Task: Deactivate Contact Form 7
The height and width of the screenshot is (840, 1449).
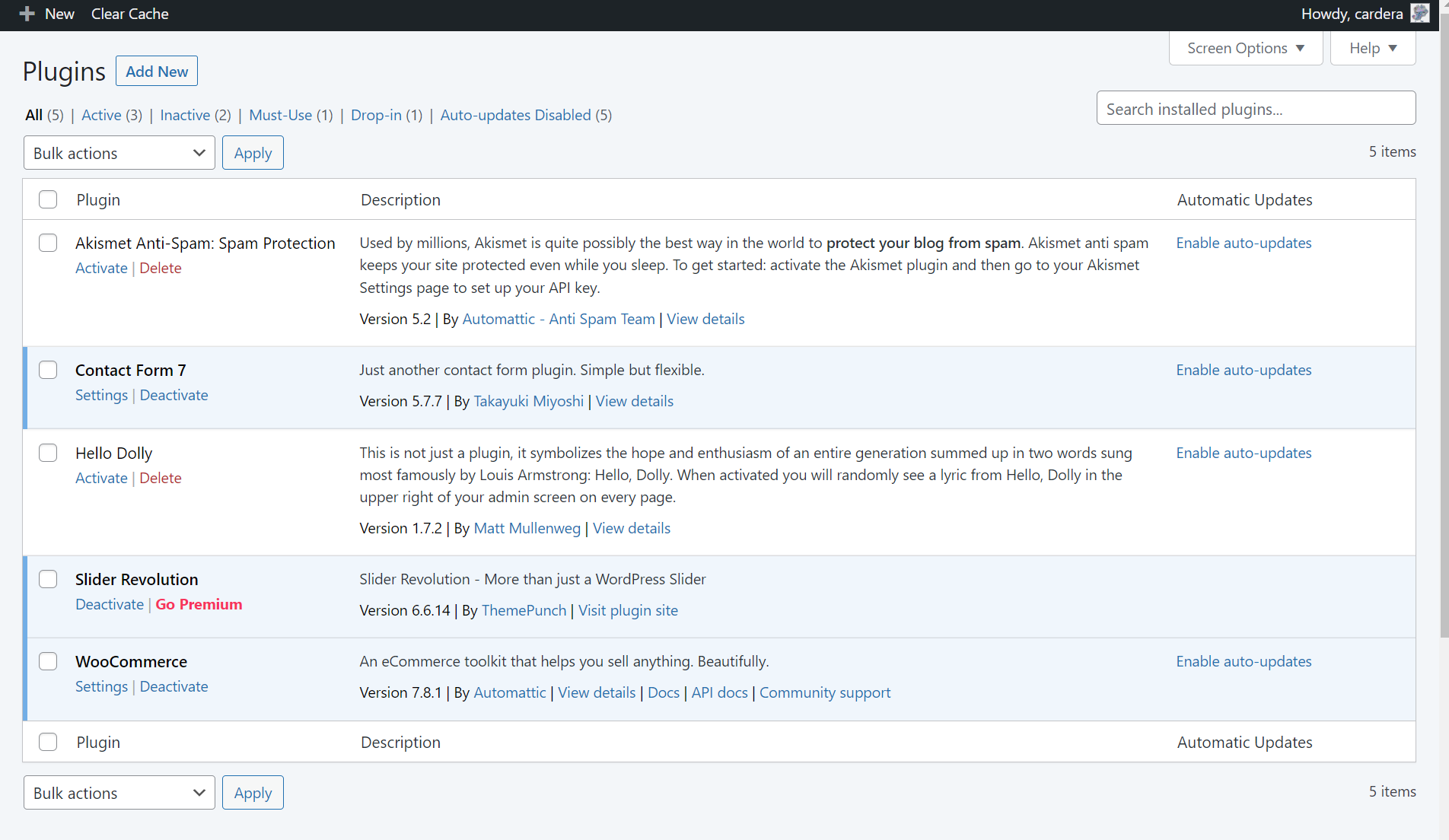Action: (174, 395)
